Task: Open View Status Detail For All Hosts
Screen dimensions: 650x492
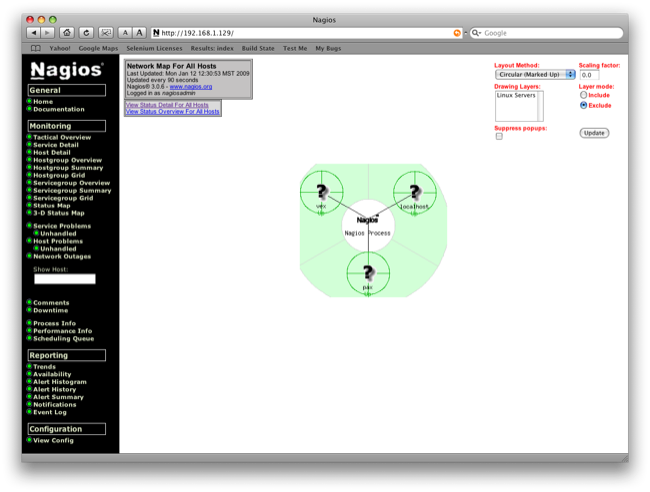Action: (x=167, y=105)
